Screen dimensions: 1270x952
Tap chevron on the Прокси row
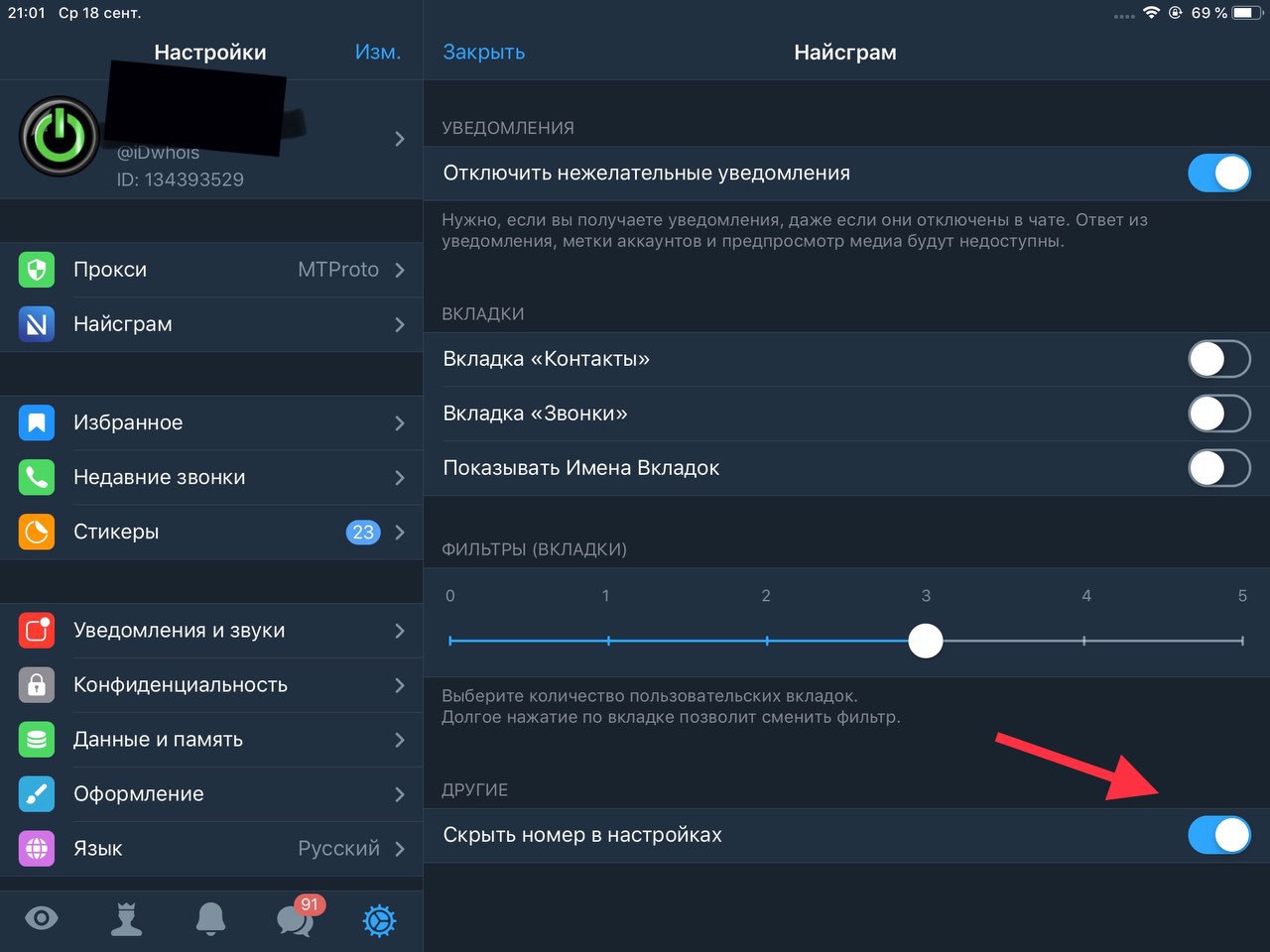coord(400,270)
